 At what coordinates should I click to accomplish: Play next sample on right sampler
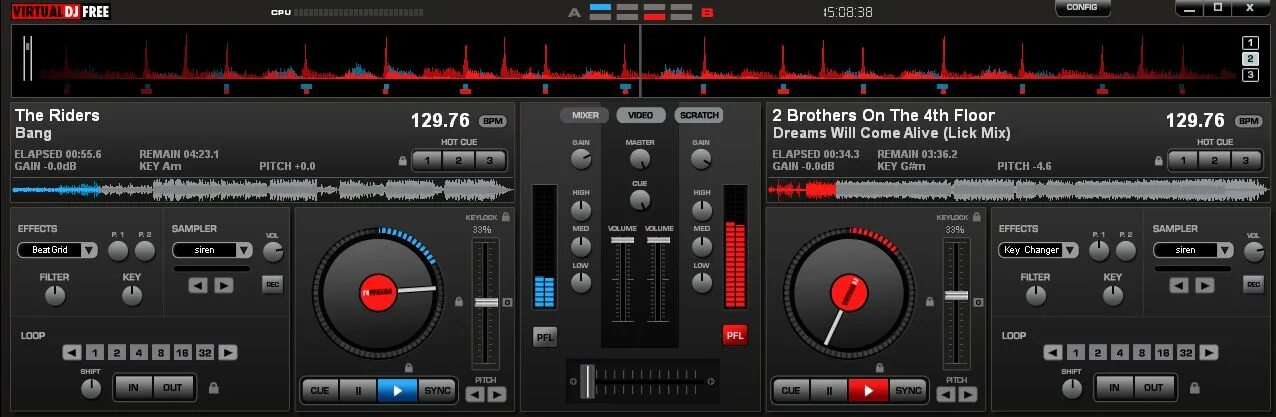(x=1204, y=285)
